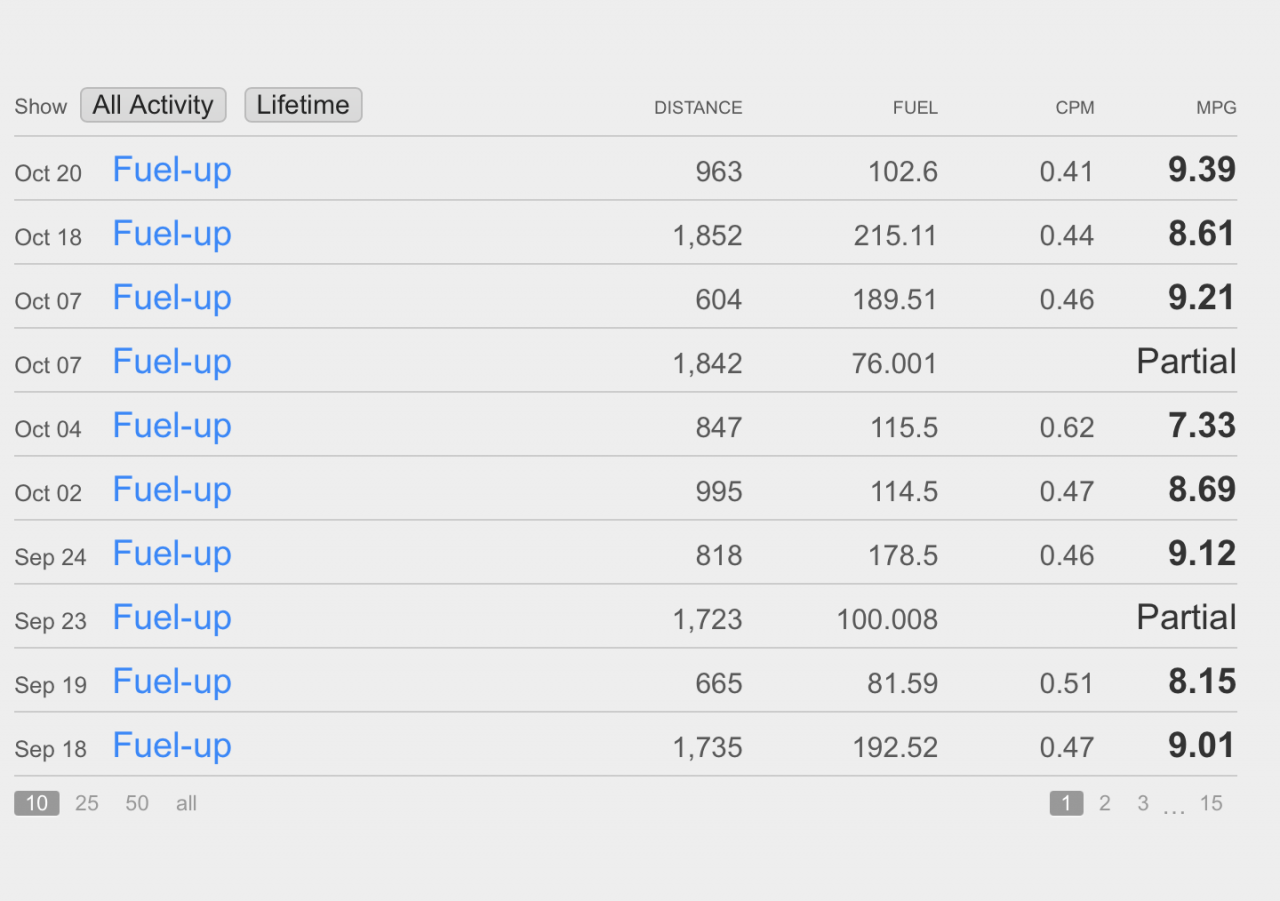Screen dimensions: 1280x901
Task: Open the Sep 18 Fuel-up entry
Action: click(172, 746)
